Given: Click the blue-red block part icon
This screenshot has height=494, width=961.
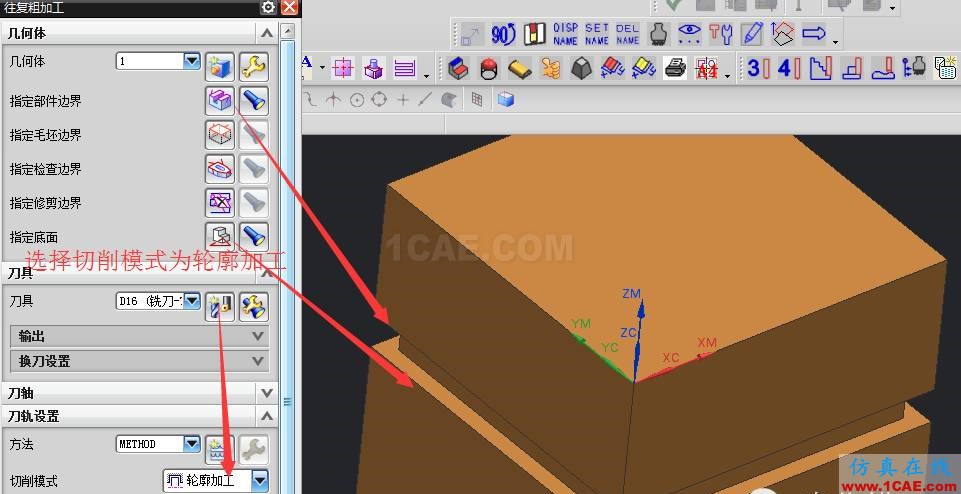Looking at the screenshot, I should (457, 68).
